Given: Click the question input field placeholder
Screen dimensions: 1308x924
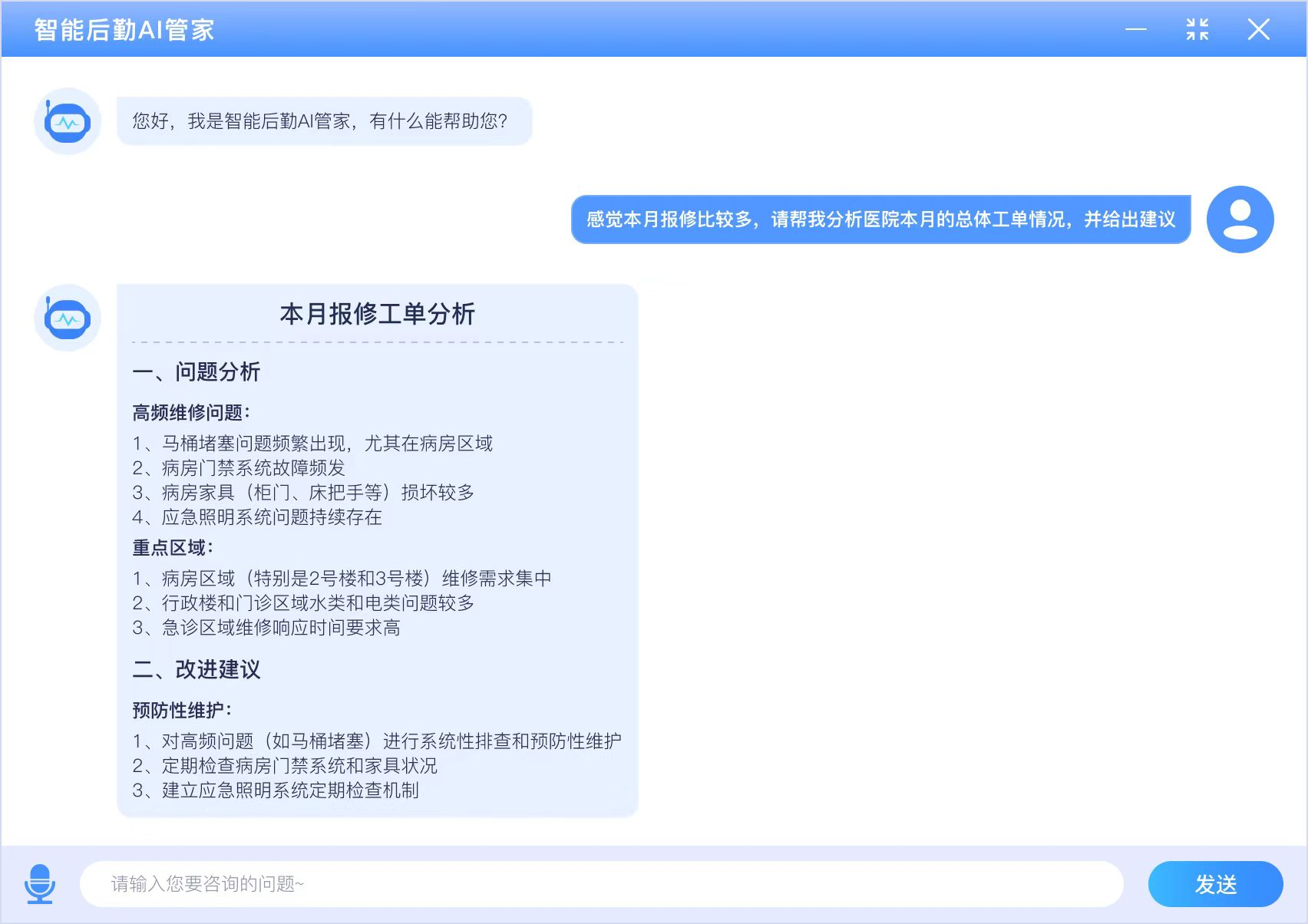Looking at the screenshot, I should 207,883.
